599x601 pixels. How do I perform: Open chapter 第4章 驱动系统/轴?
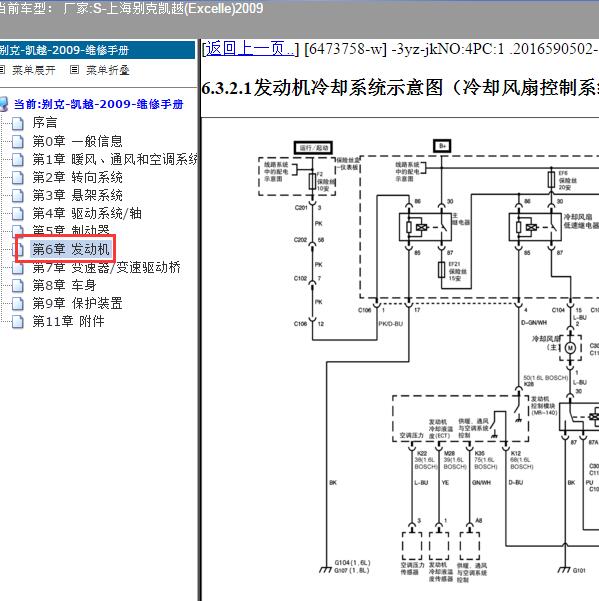[x=87, y=213]
